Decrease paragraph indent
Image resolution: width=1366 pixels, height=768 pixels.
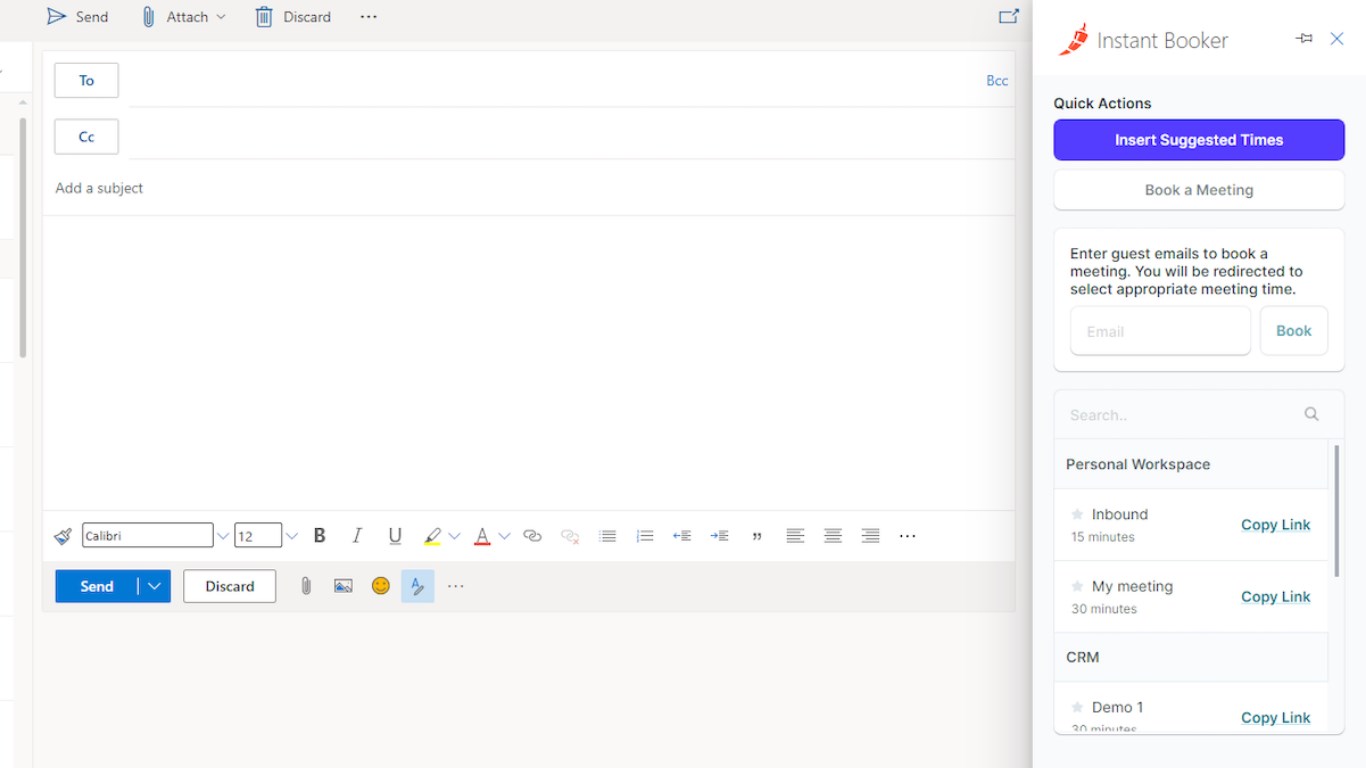tap(682, 536)
